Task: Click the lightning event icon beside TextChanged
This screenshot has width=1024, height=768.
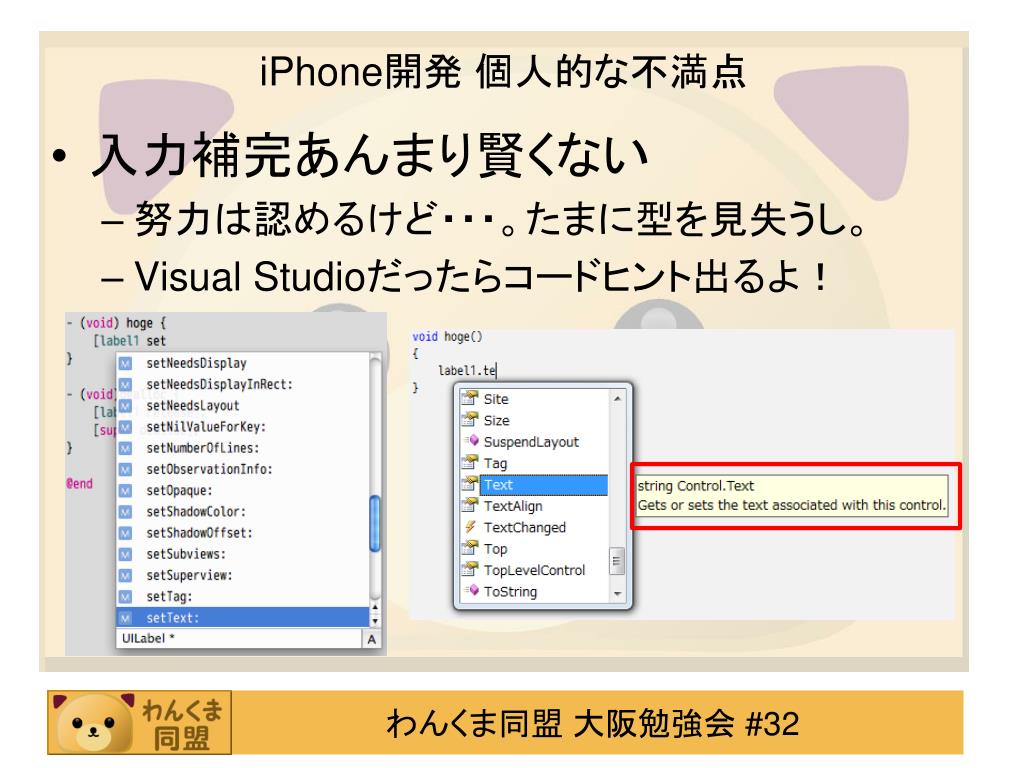Action: coord(470,526)
